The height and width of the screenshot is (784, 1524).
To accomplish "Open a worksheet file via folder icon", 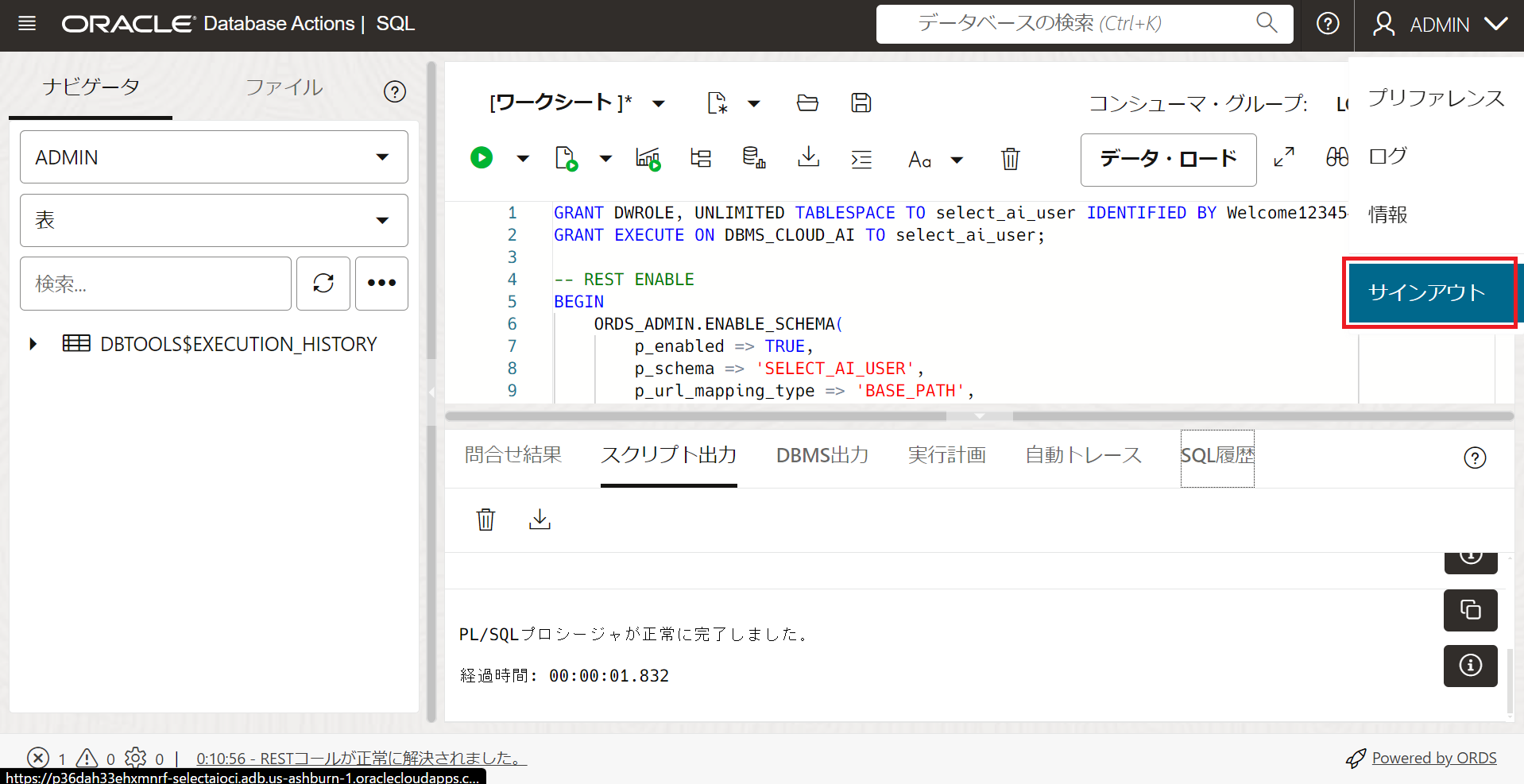I will 807,102.
